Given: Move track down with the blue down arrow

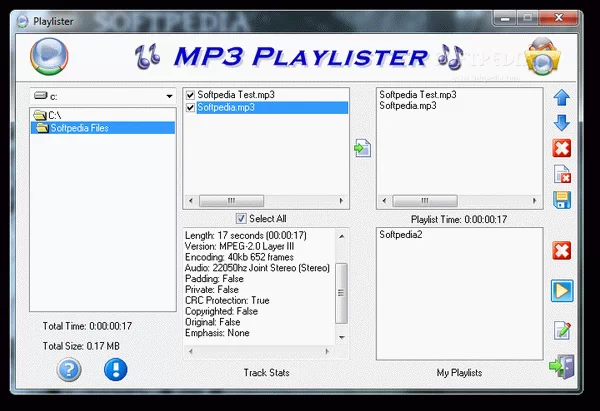Looking at the screenshot, I should click(562, 123).
